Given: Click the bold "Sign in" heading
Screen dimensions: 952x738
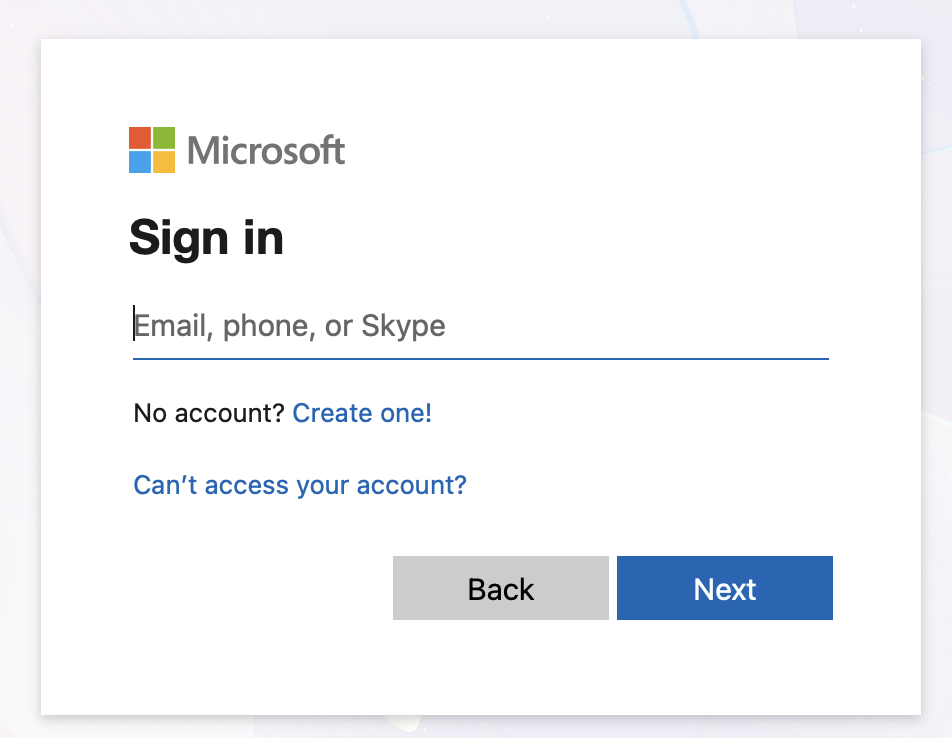Looking at the screenshot, I should [x=206, y=238].
